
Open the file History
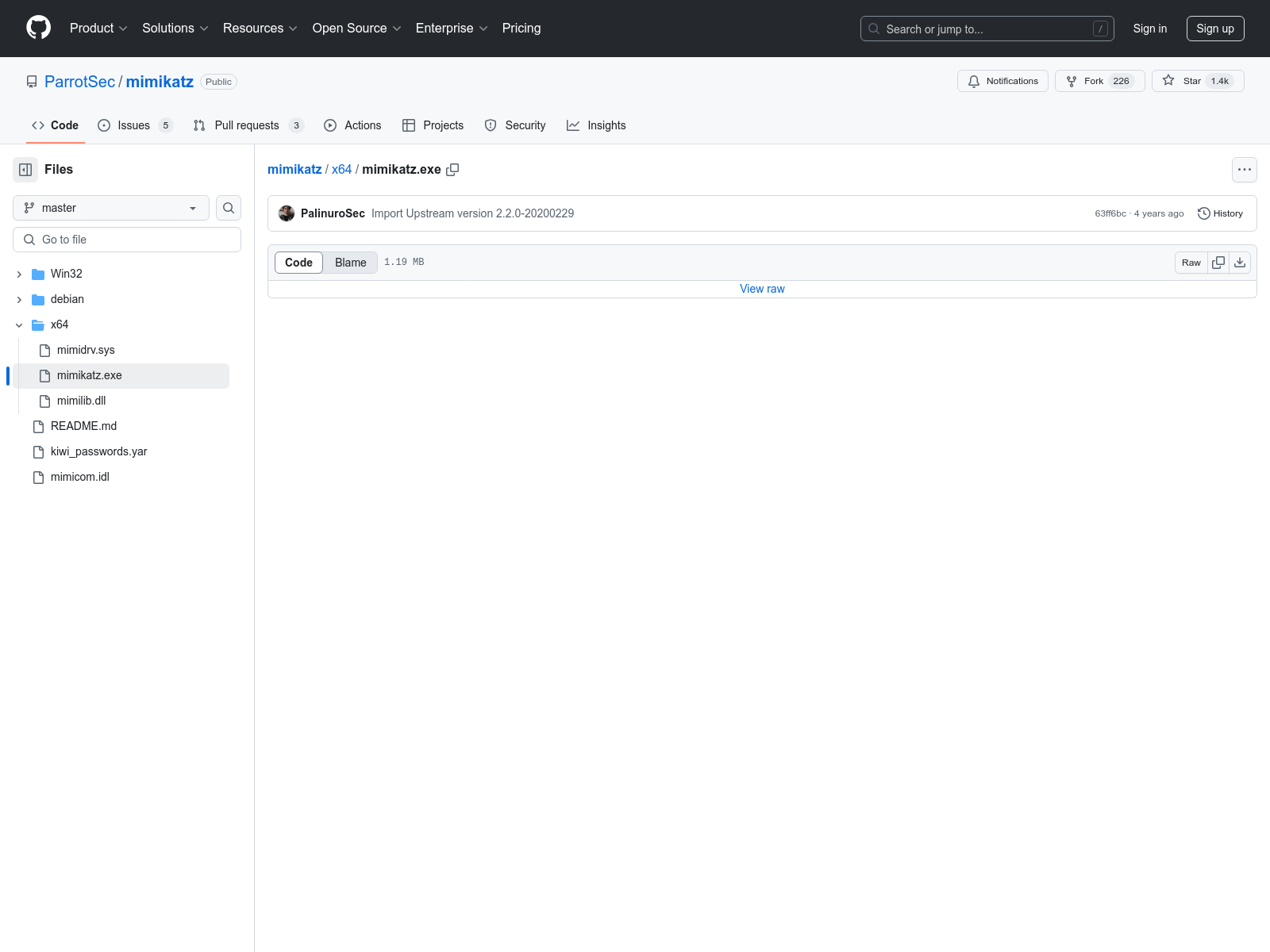pyautogui.click(x=1221, y=213)
